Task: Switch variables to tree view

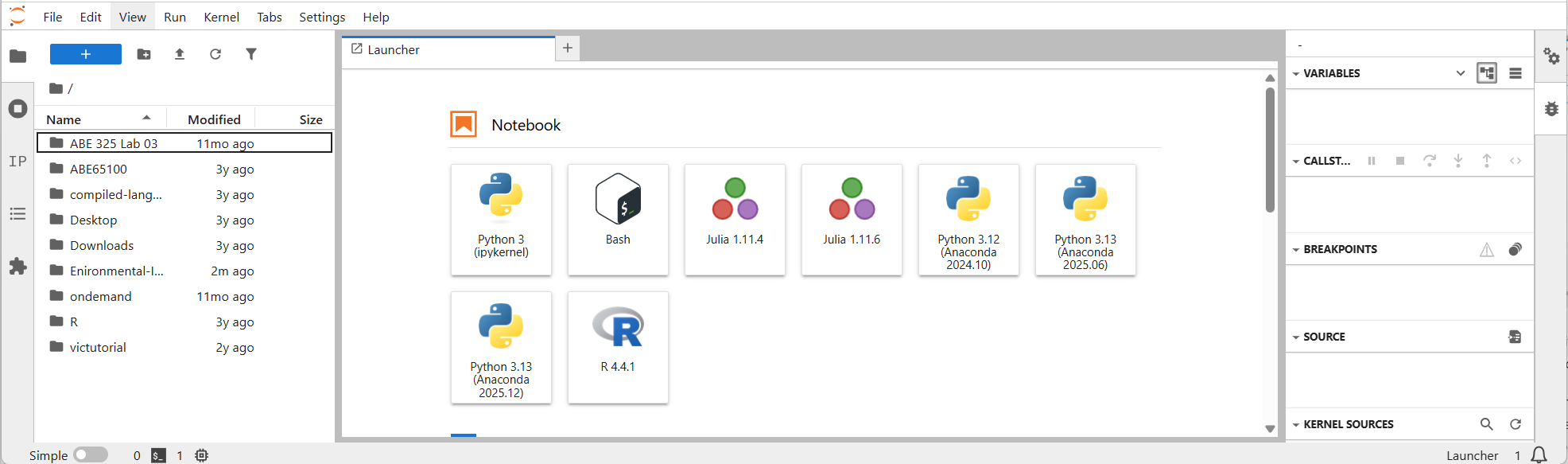Action: (1487, 73)
